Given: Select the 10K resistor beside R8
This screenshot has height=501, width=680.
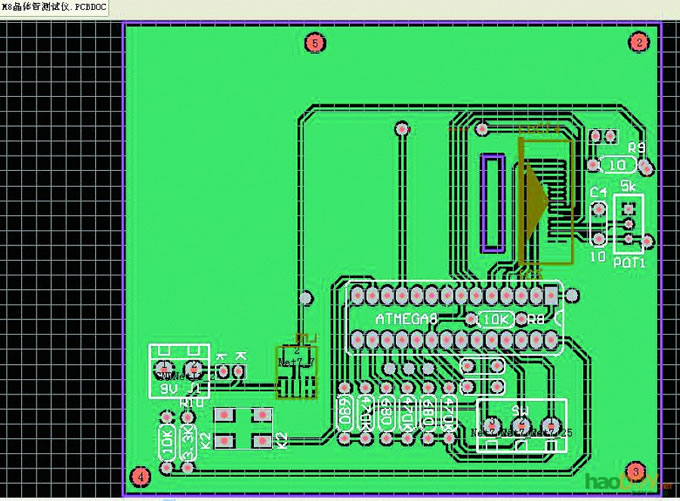Looking at the screenshot, I should point(496,319).
